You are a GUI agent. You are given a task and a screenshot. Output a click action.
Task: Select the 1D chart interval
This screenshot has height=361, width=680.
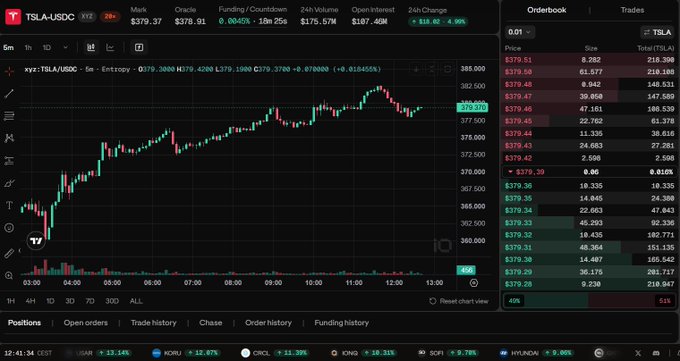47,48
